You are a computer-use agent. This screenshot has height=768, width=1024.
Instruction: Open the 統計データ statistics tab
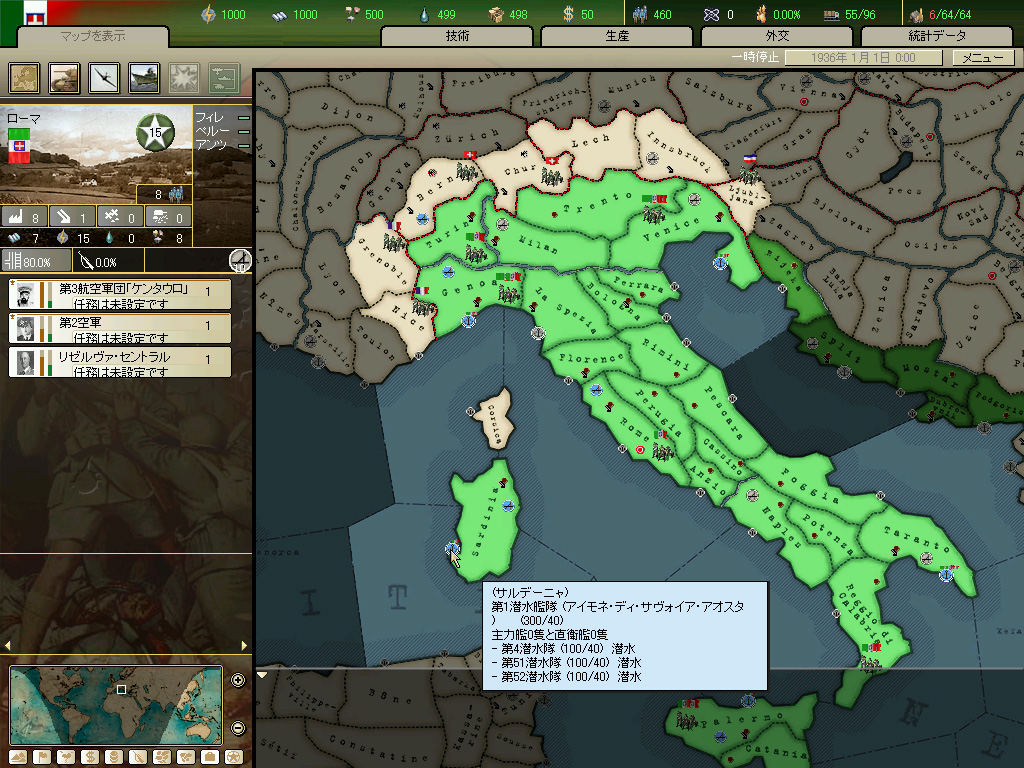tap(937, 36)
